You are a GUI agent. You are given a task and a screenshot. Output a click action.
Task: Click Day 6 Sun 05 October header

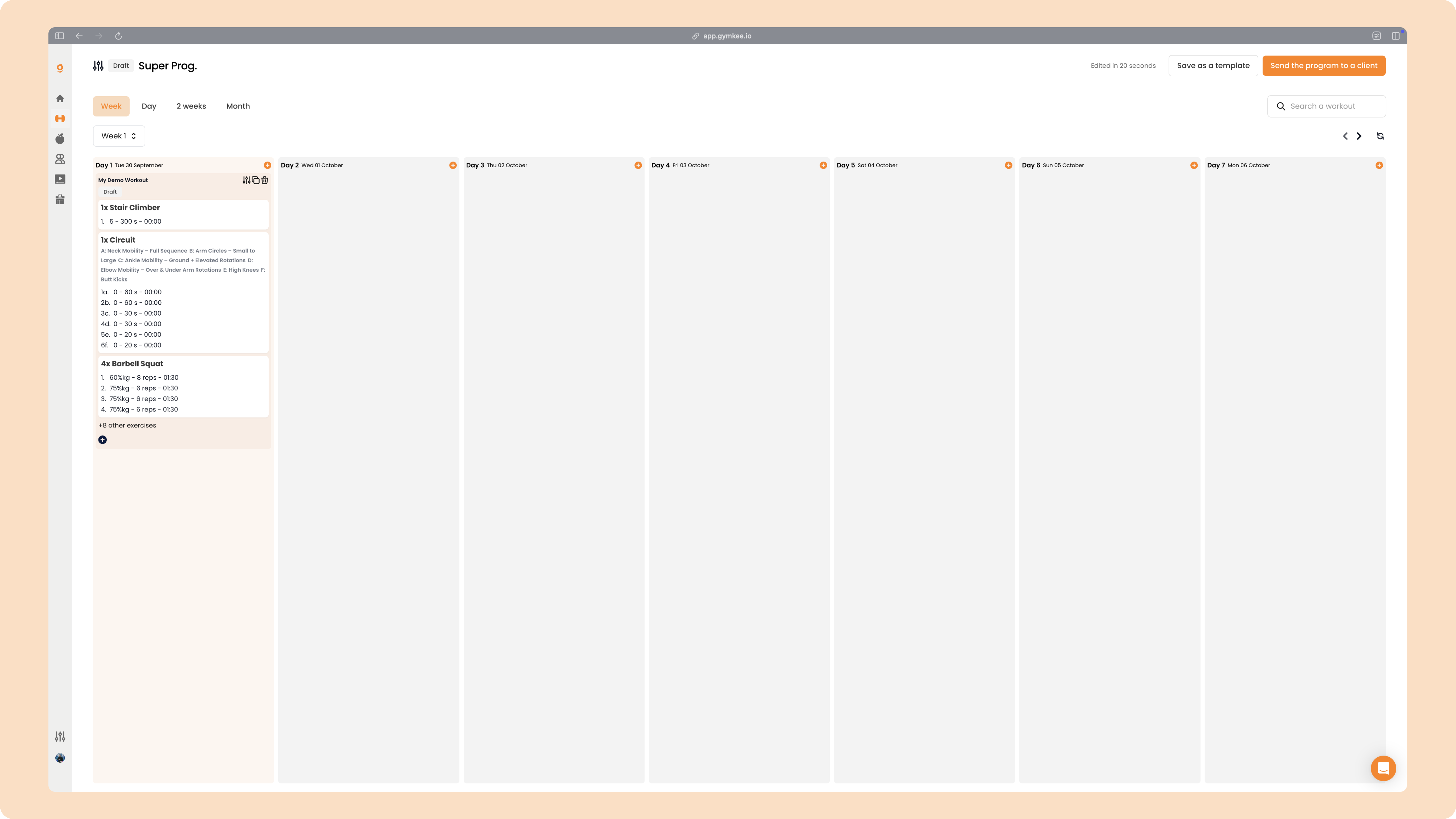pyautogui.click(x=1053, y=165)
